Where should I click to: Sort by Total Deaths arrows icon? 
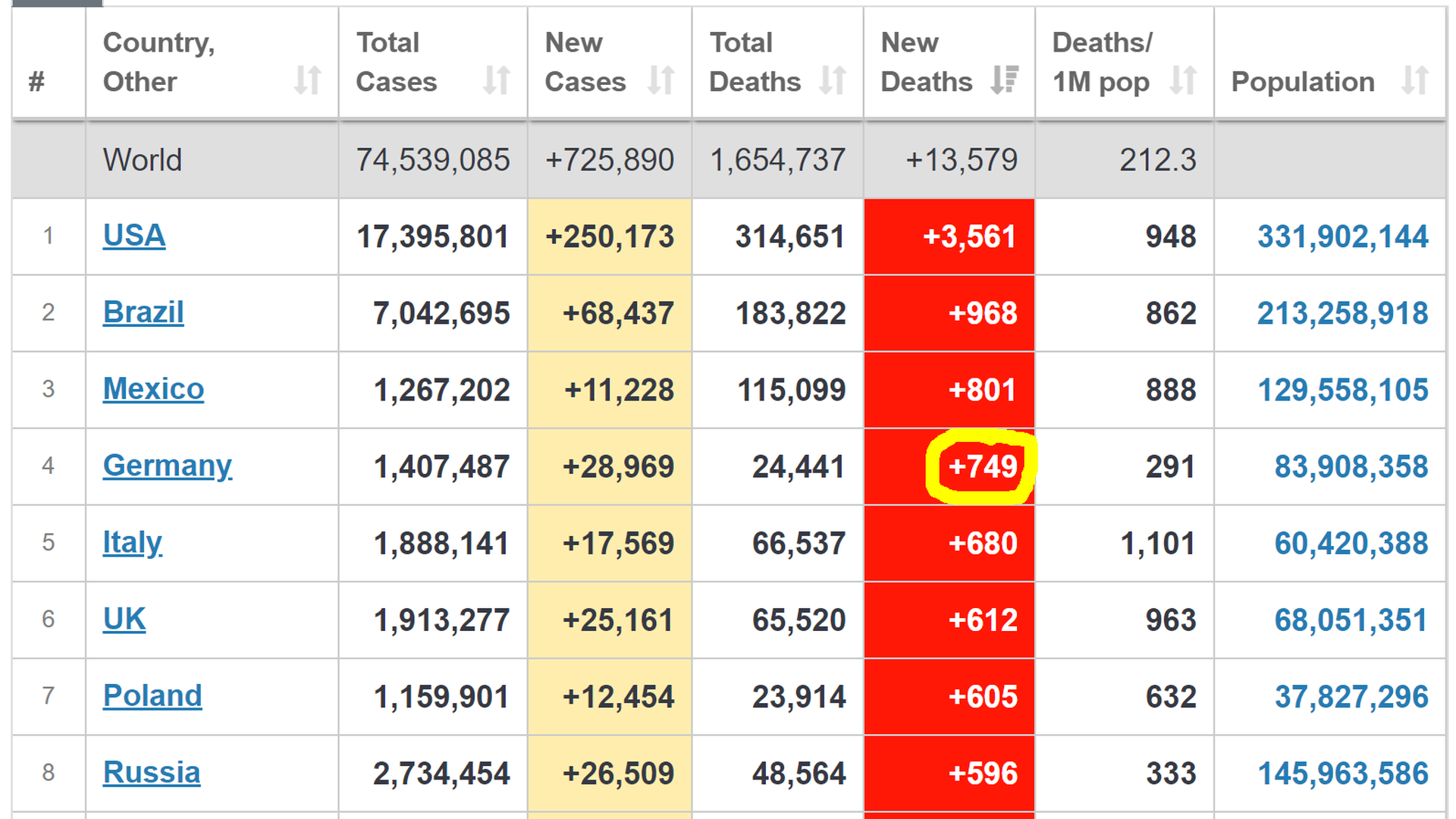click(833, 80)
